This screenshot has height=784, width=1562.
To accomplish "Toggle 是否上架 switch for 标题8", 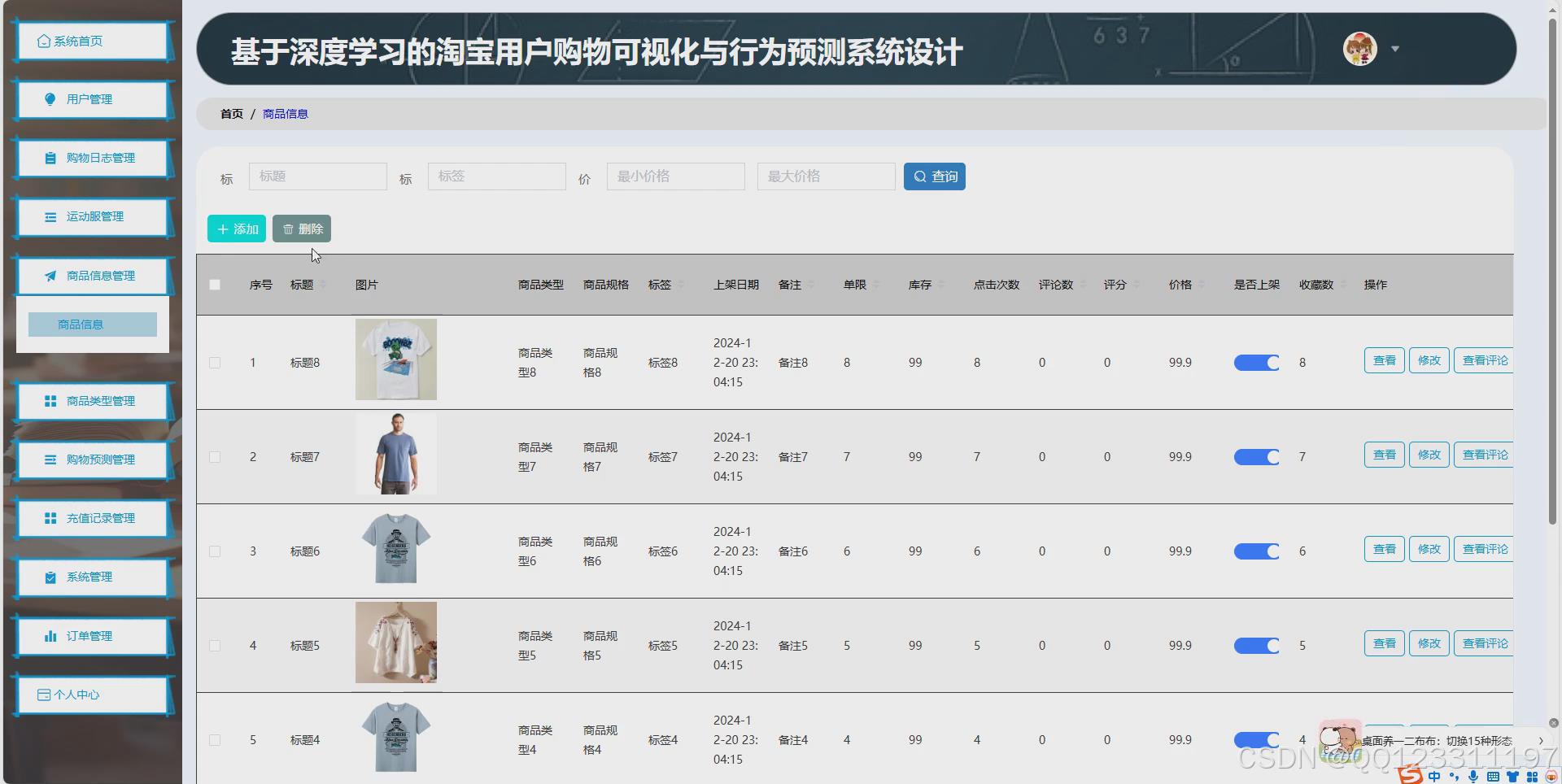I will (x=1257, y=363).
